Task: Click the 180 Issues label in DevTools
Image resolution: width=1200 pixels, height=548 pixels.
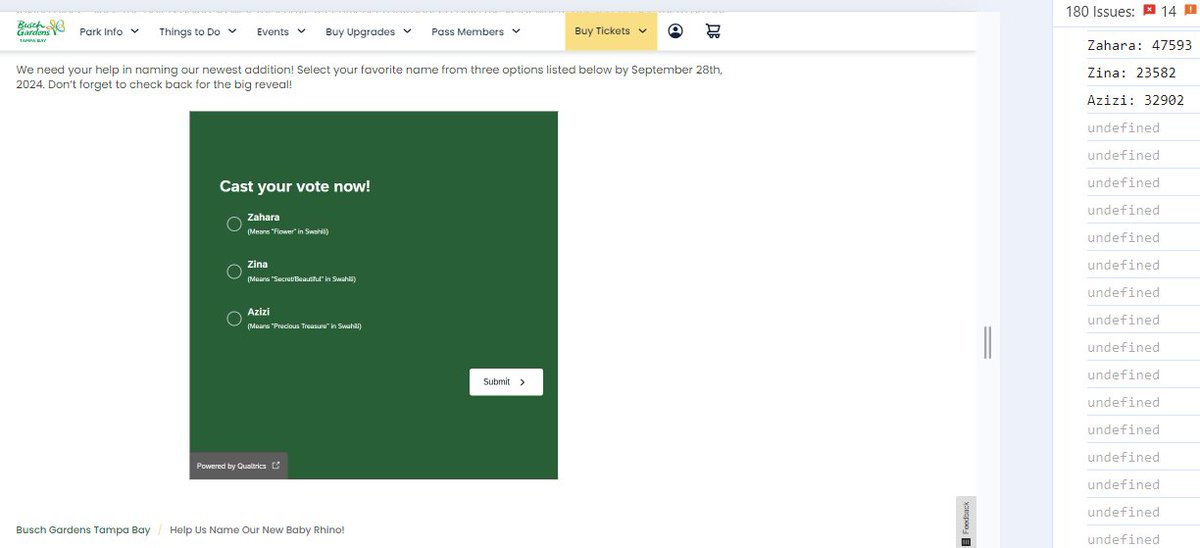Action: pos(1101,11)
